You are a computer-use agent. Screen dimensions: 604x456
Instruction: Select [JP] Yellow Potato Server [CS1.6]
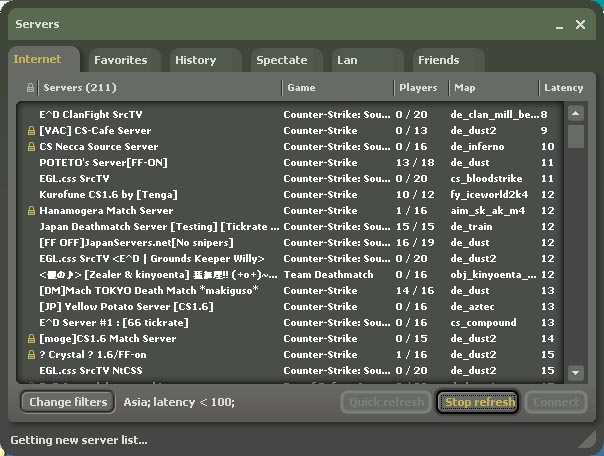(x=290, y=307)
